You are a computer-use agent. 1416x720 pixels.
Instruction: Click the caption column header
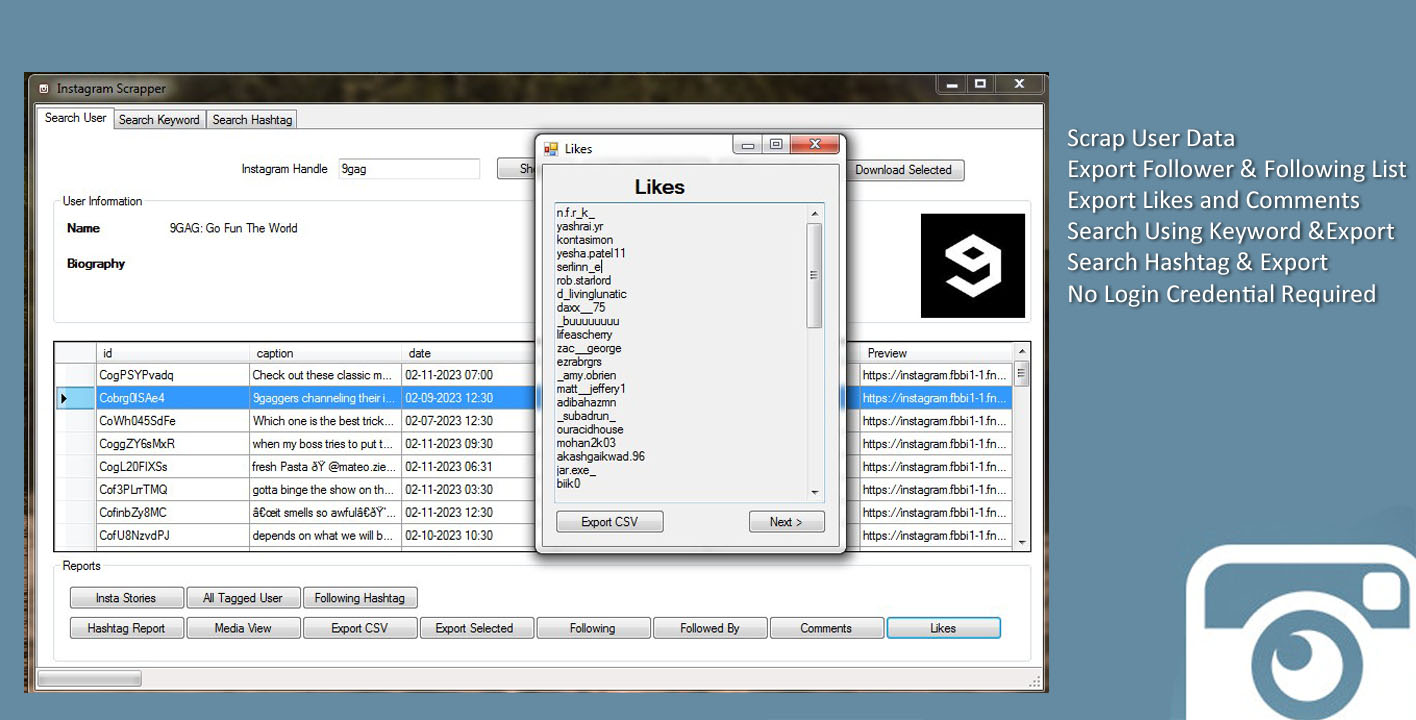click(325, 353)
